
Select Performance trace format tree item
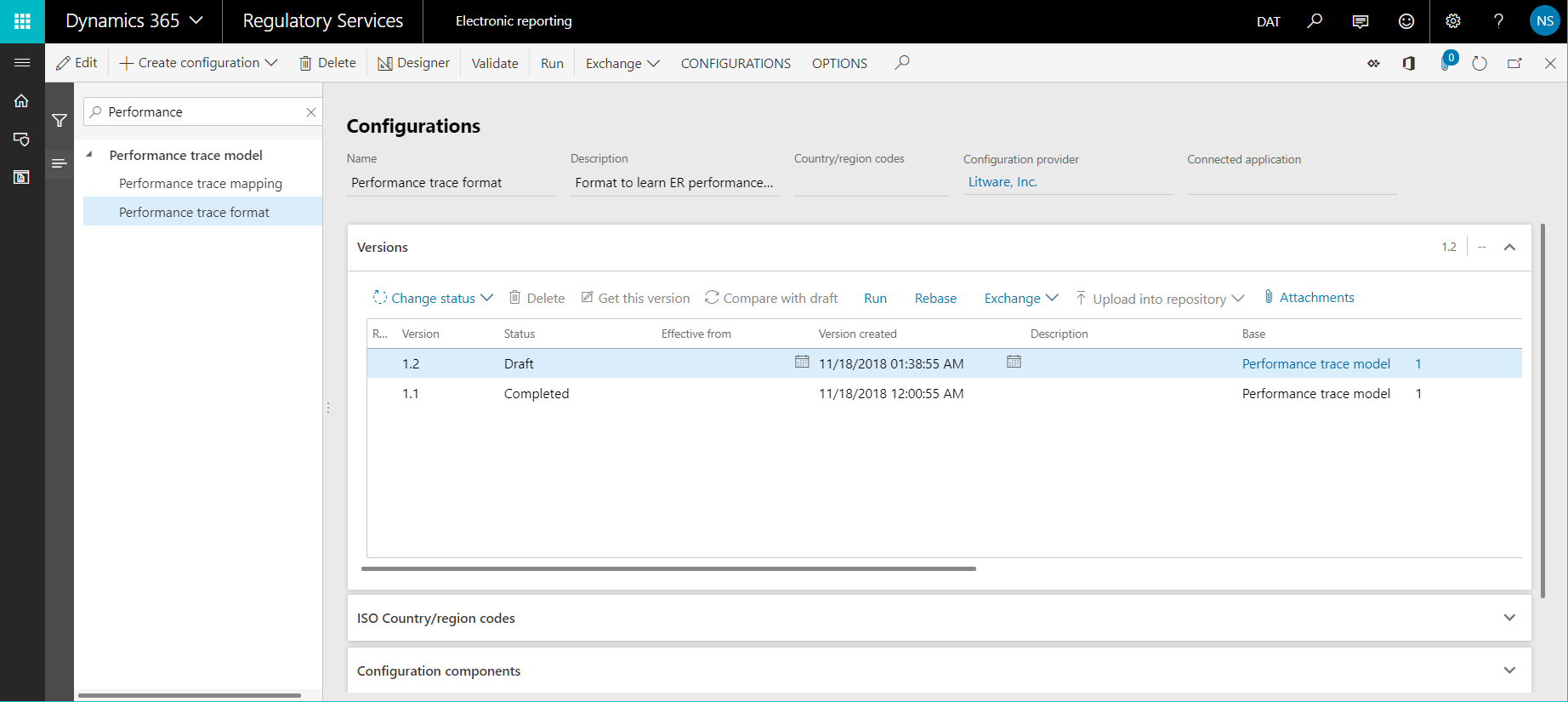click(x=194, y=212)
